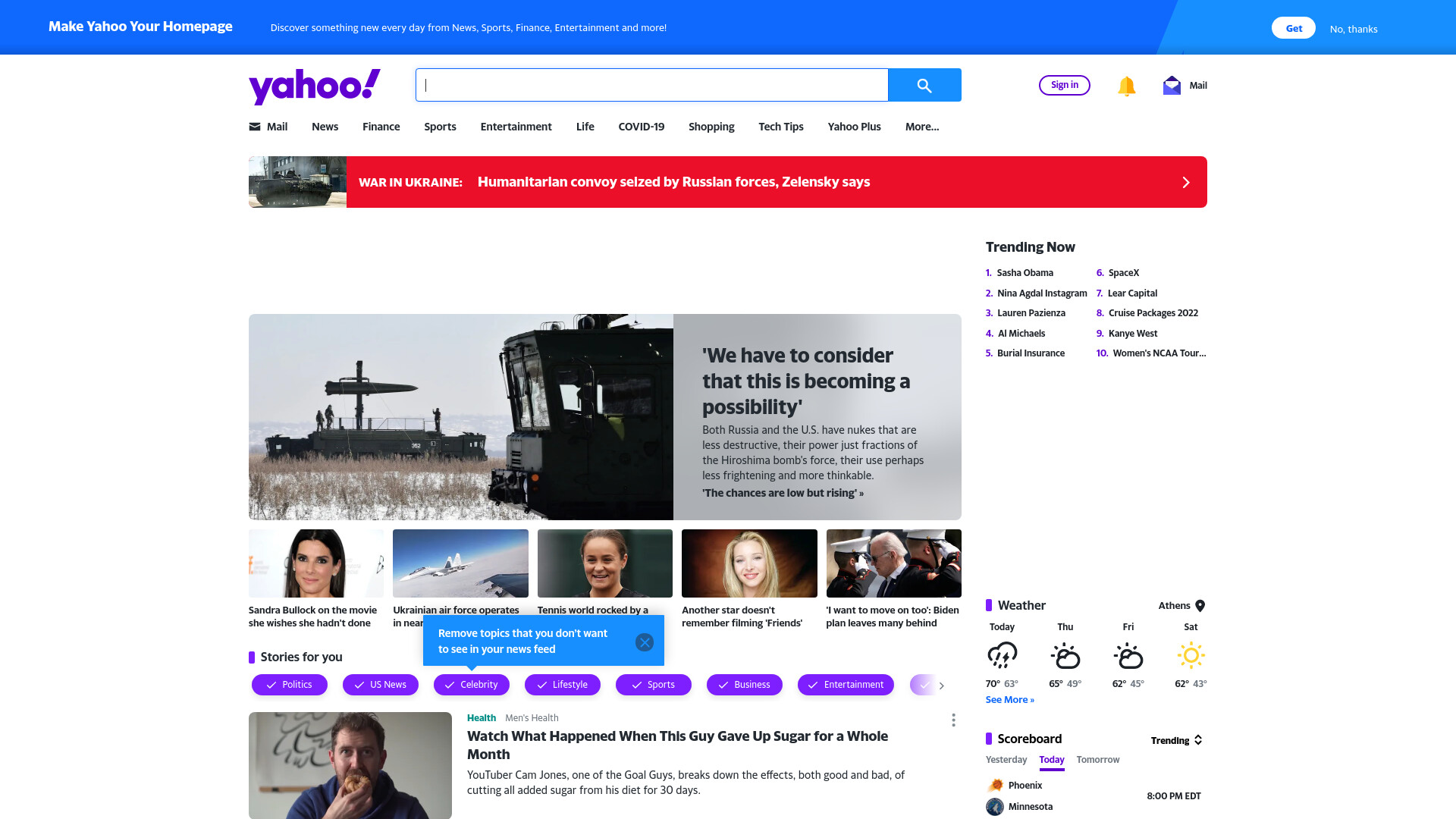Open the Sandra Bullock story thumbnail
Image resolution: width=1456 pixels, height=819 pixels.
point(316,563)
